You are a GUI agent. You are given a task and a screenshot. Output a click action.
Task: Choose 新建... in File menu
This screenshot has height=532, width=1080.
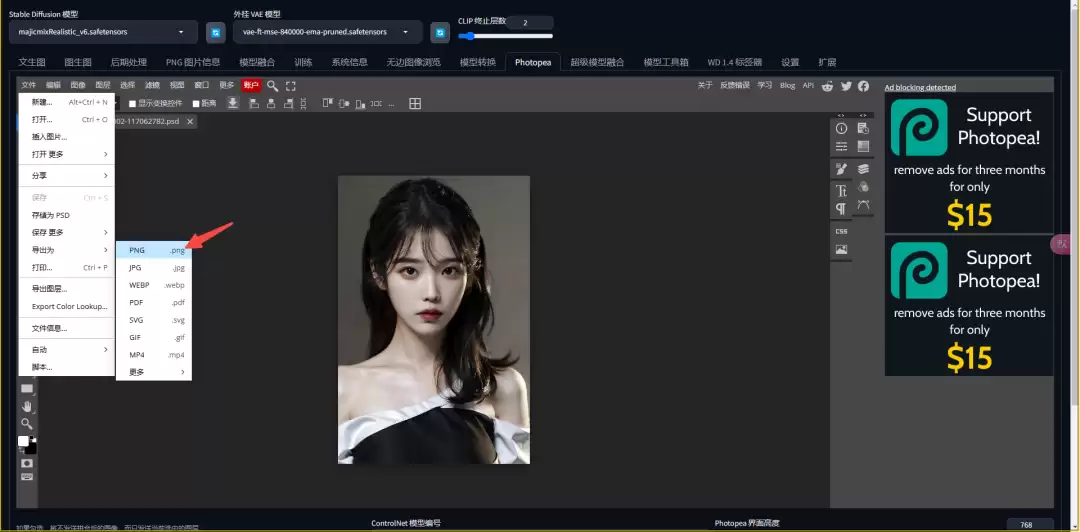point(67,102)
